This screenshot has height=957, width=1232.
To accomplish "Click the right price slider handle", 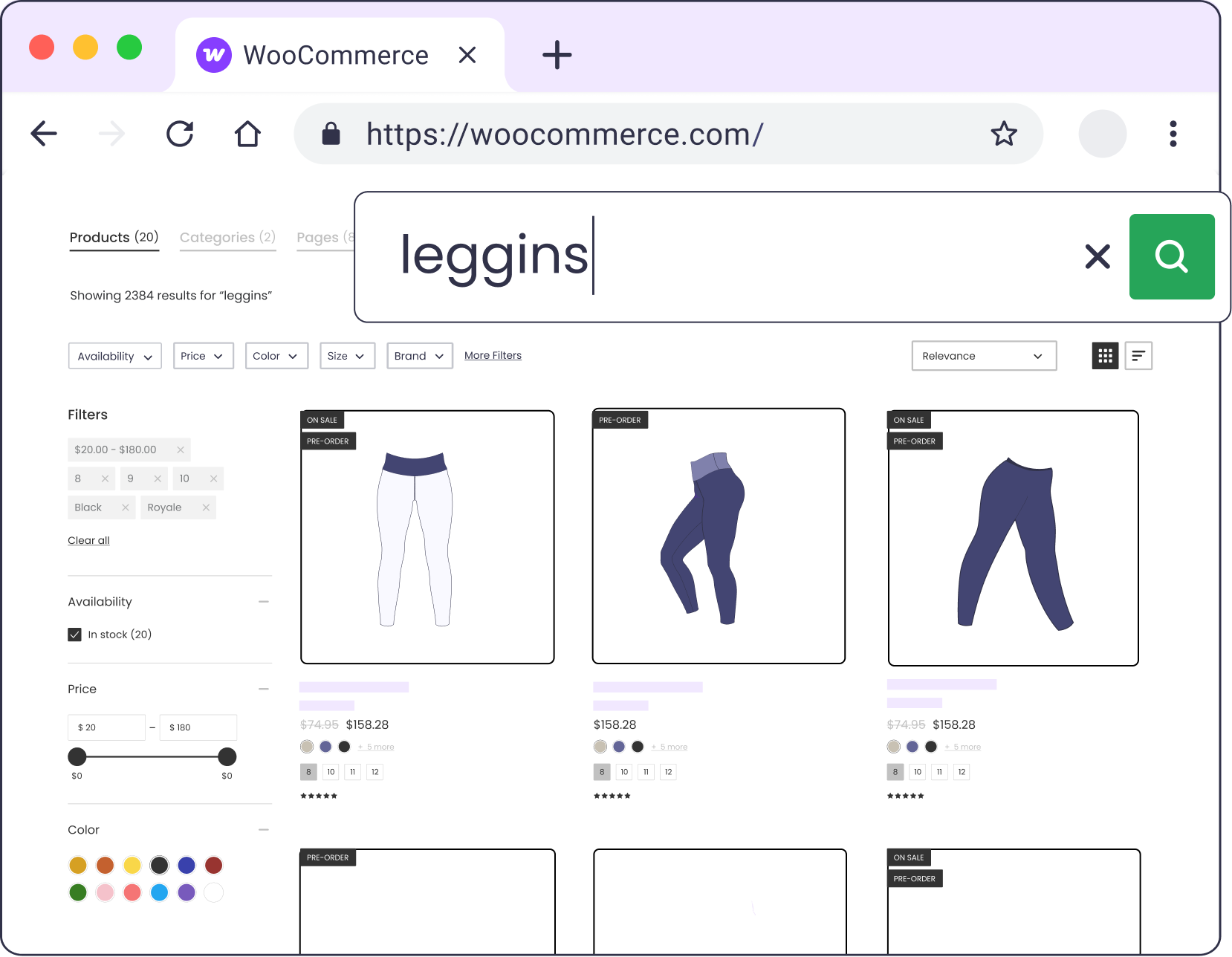I will [227, 756].
